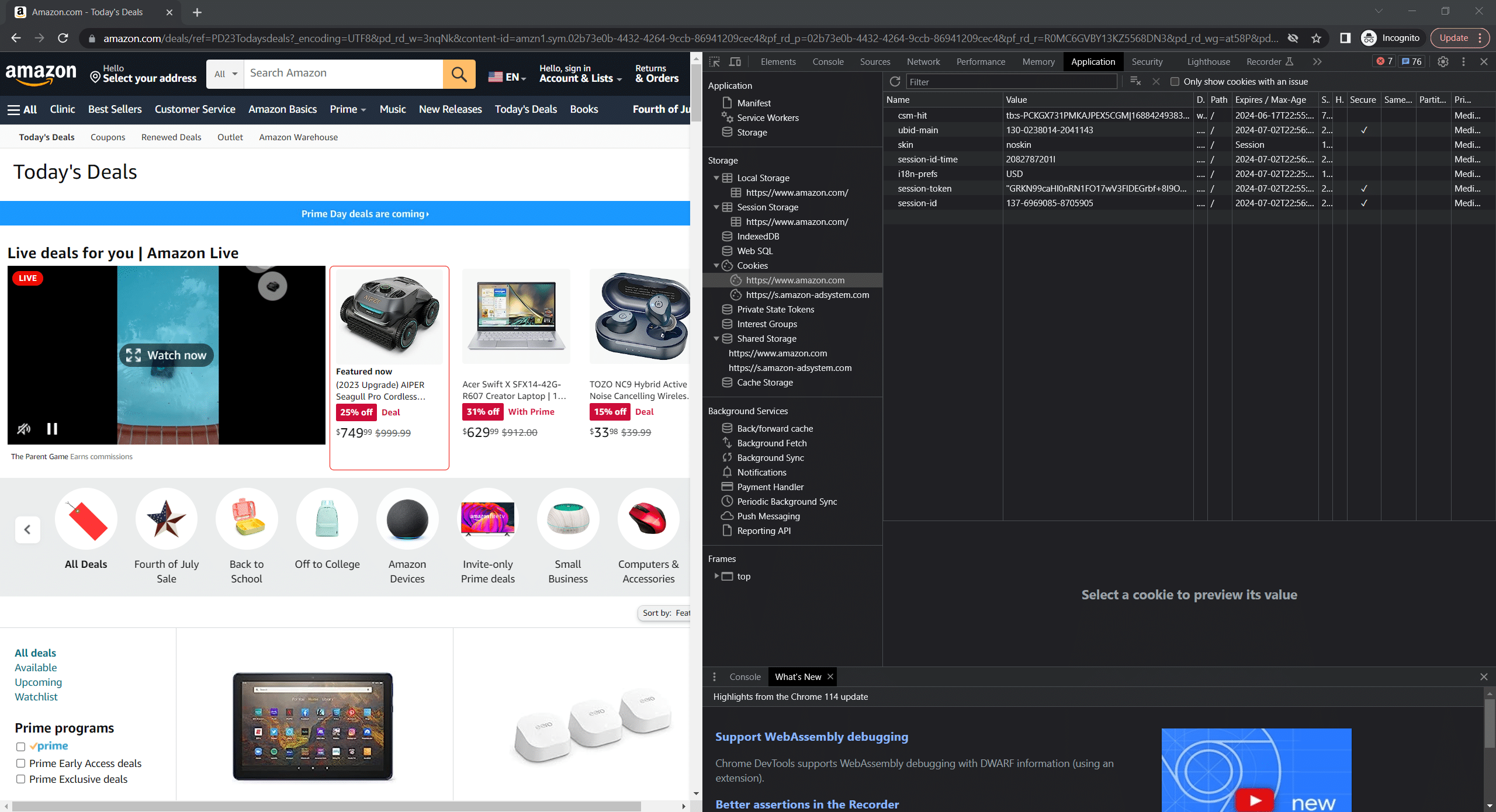Open Service Workers entry
Screen dimensions: 1496x812
tap(767, 117)
